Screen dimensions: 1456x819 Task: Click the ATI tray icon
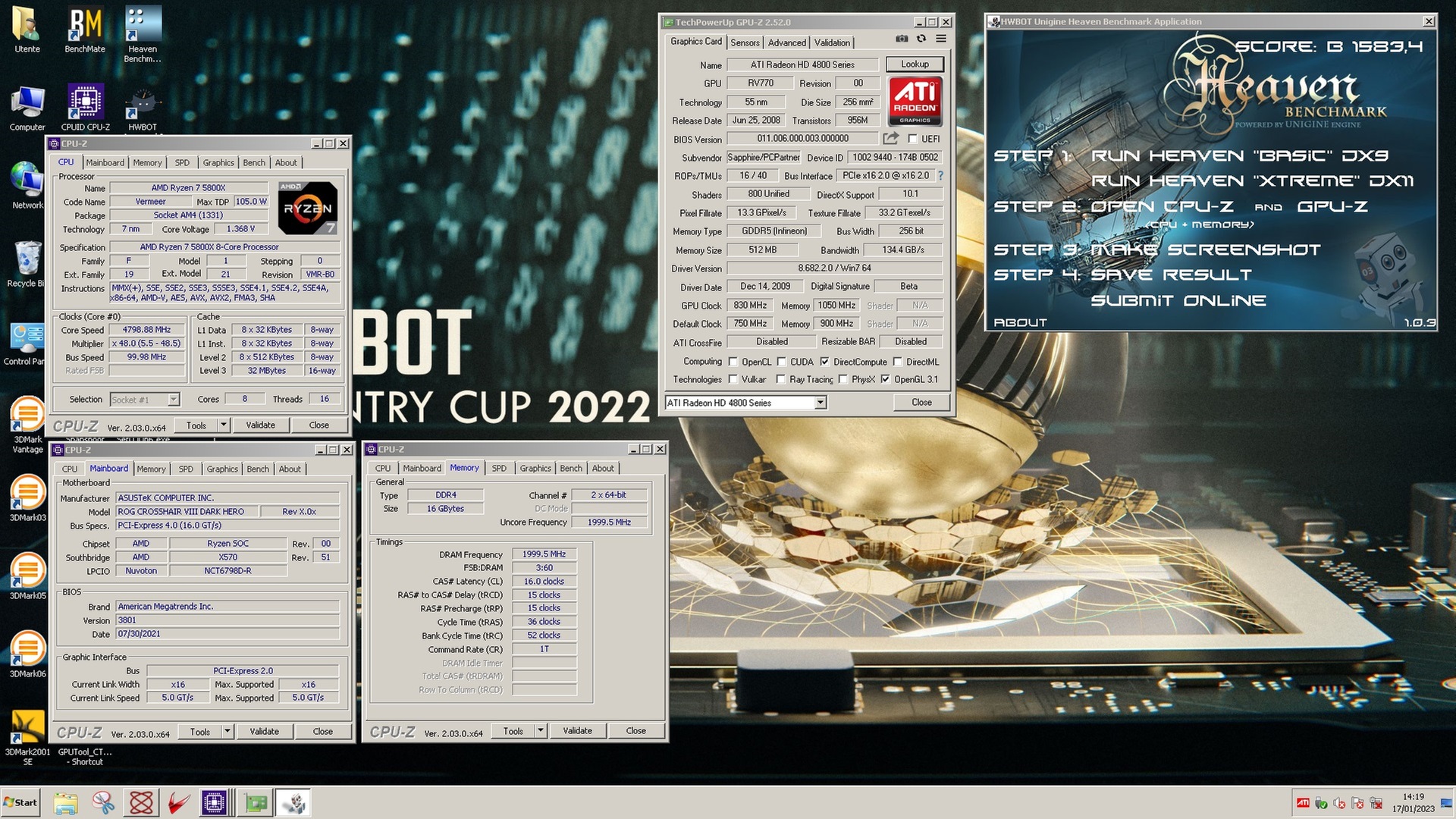(1303, 803)
